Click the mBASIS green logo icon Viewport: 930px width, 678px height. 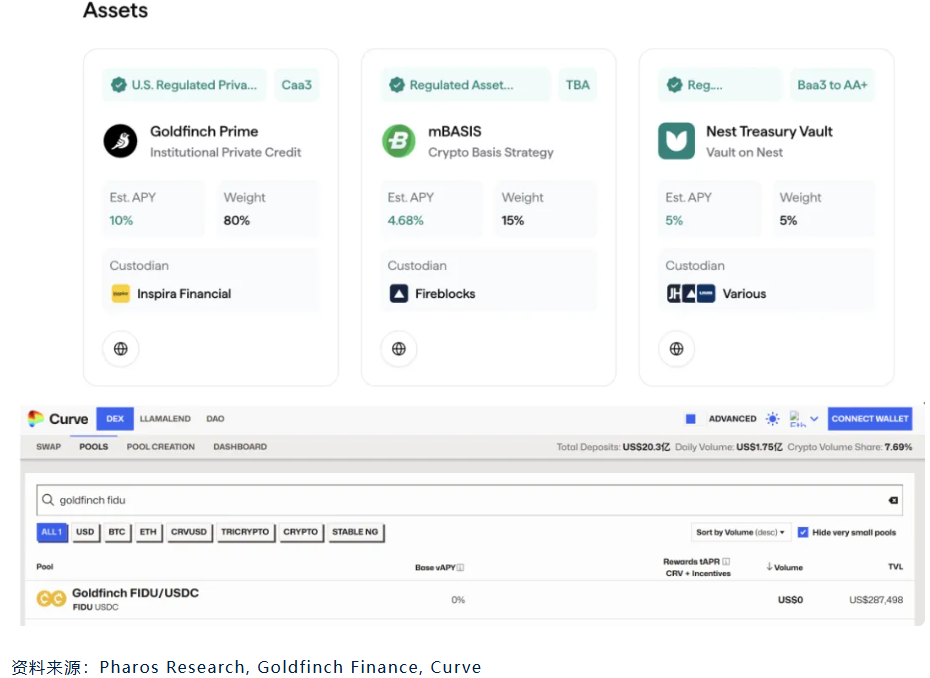click(x=398, y=141)
